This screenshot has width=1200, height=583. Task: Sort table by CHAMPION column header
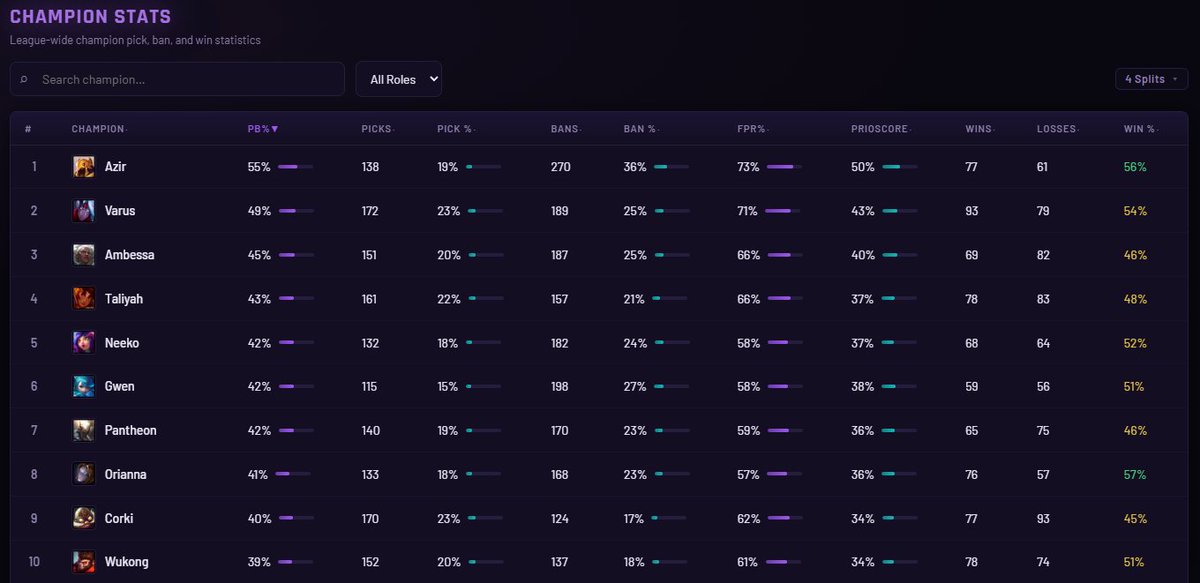pyautogui.click(x=100, y=129)
